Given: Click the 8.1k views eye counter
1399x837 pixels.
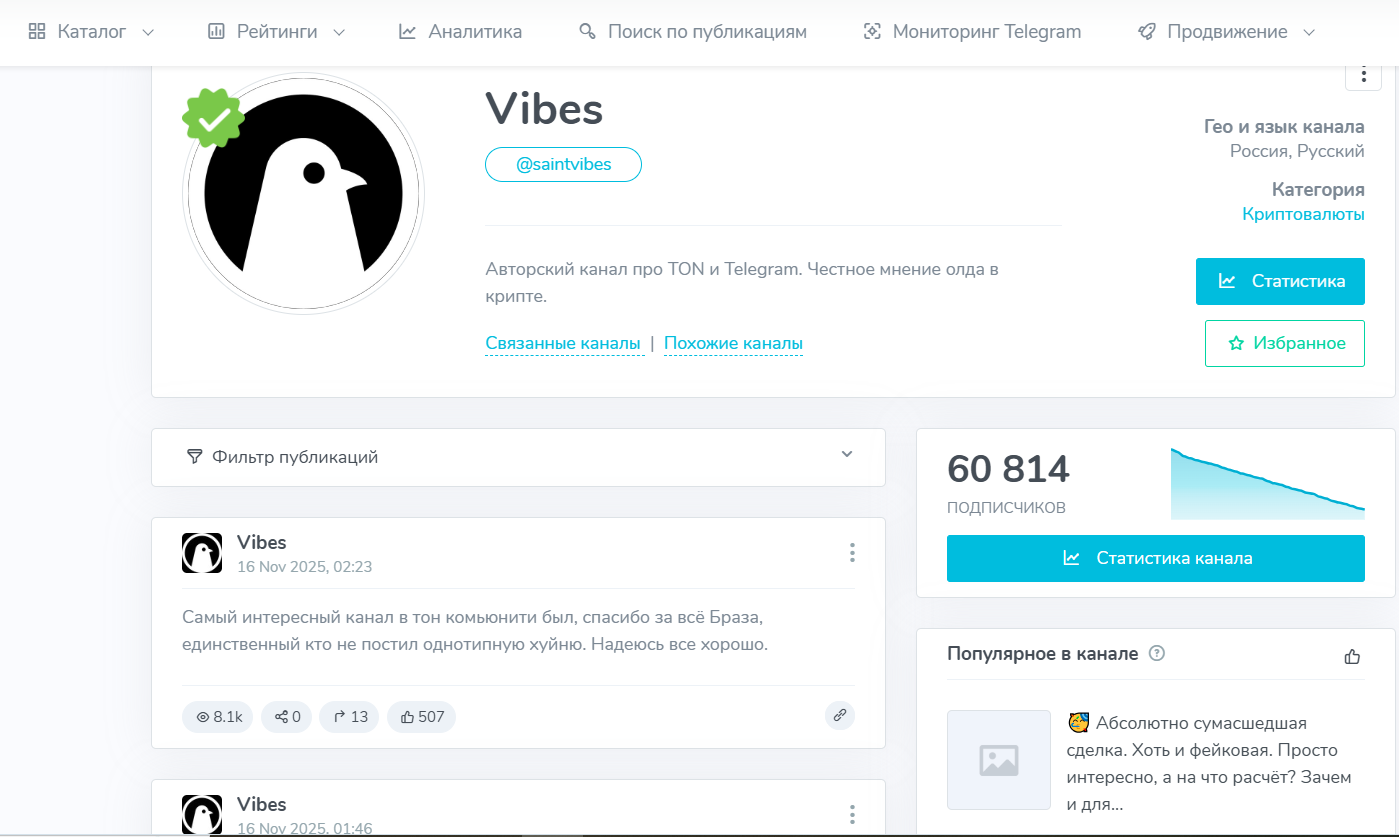Looking at the screenshot, I should coord(218,717).
